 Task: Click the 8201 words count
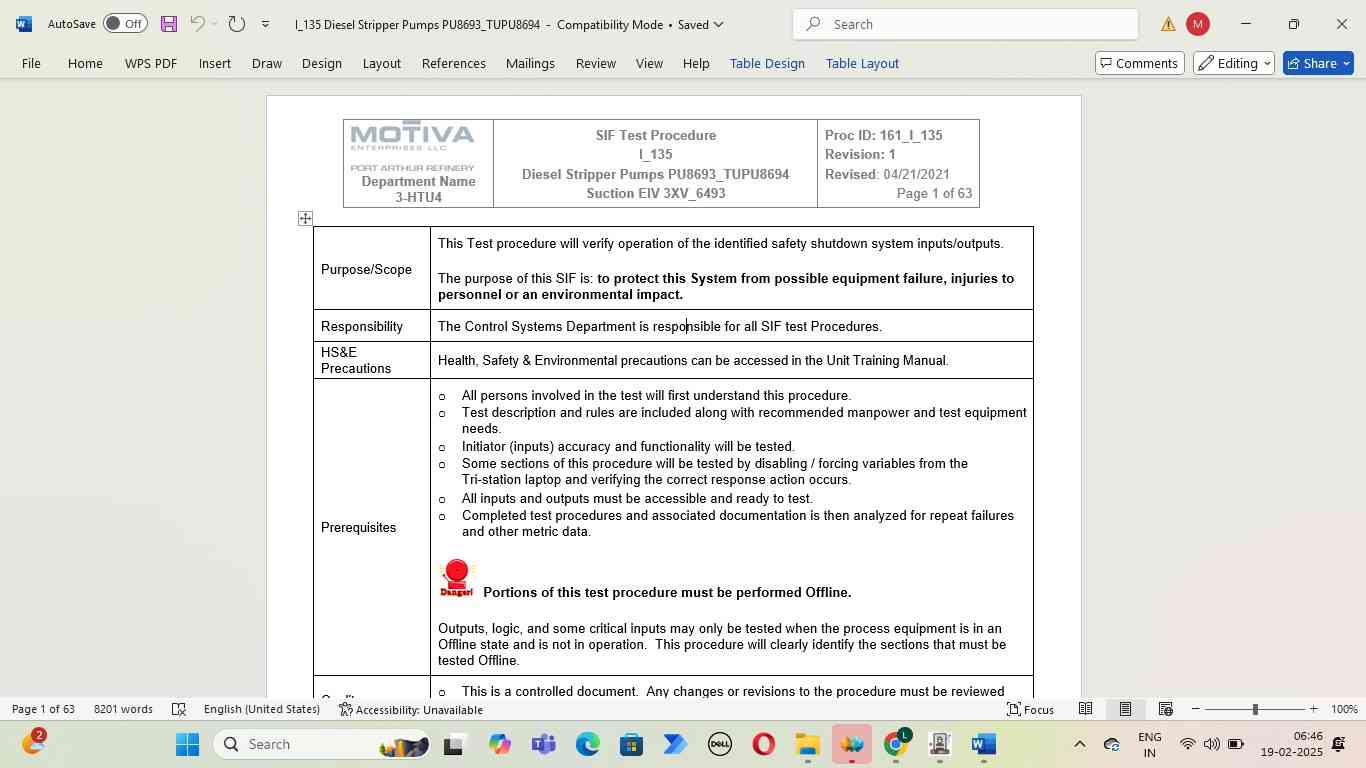pos(123,709)
